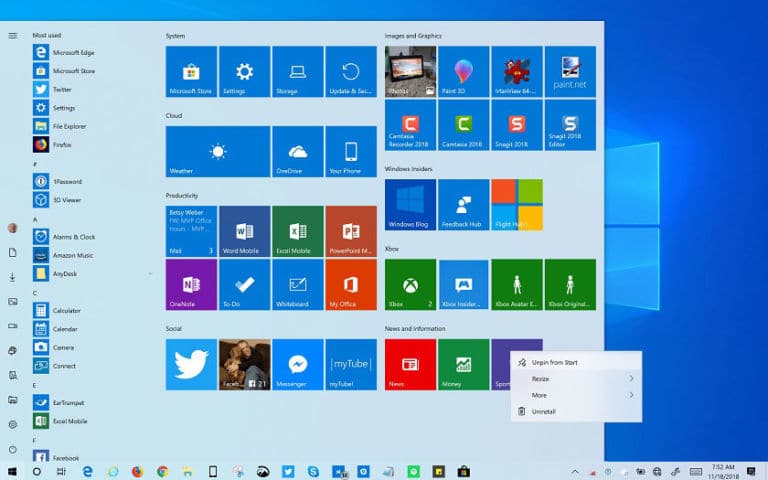Launch Firefox from Most used list
The width and height of the screenshot is (768, 480).
point(63,144)
